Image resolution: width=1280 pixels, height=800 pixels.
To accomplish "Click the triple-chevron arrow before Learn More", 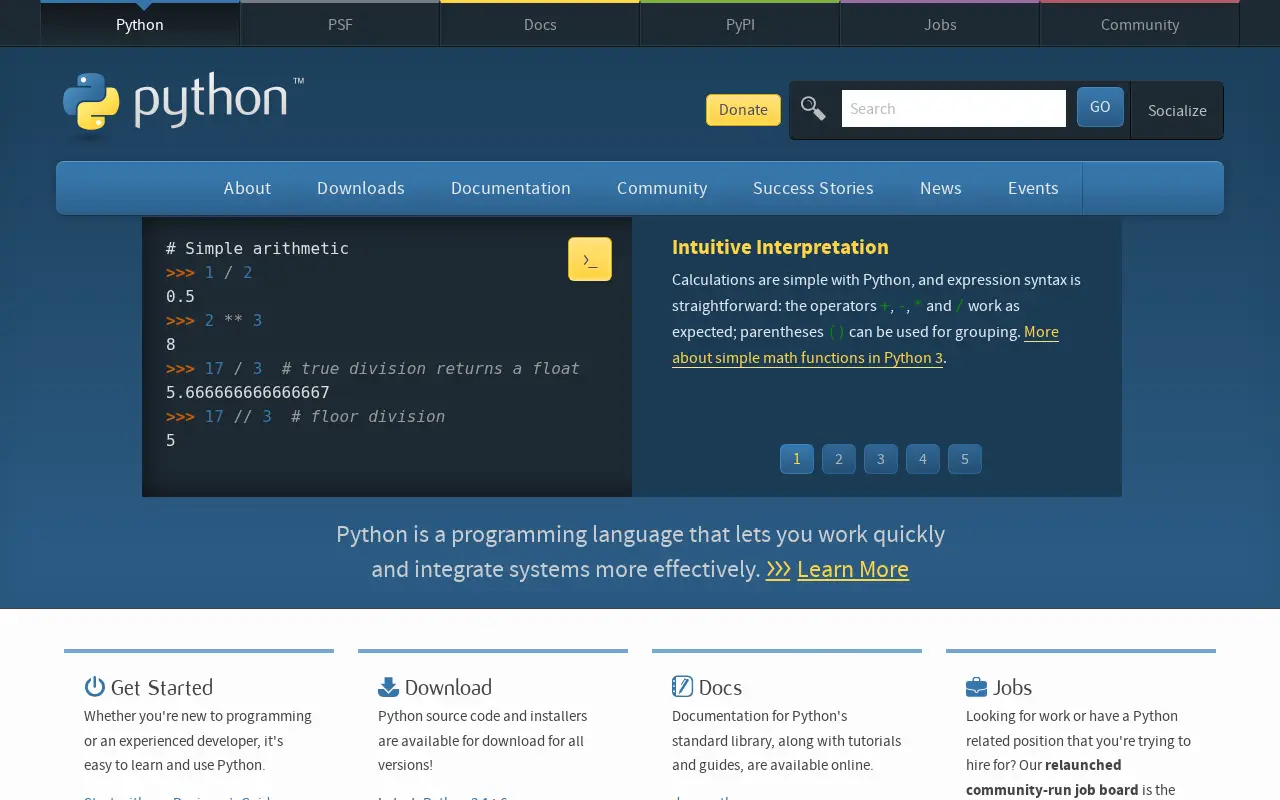I will coord(778,569).
